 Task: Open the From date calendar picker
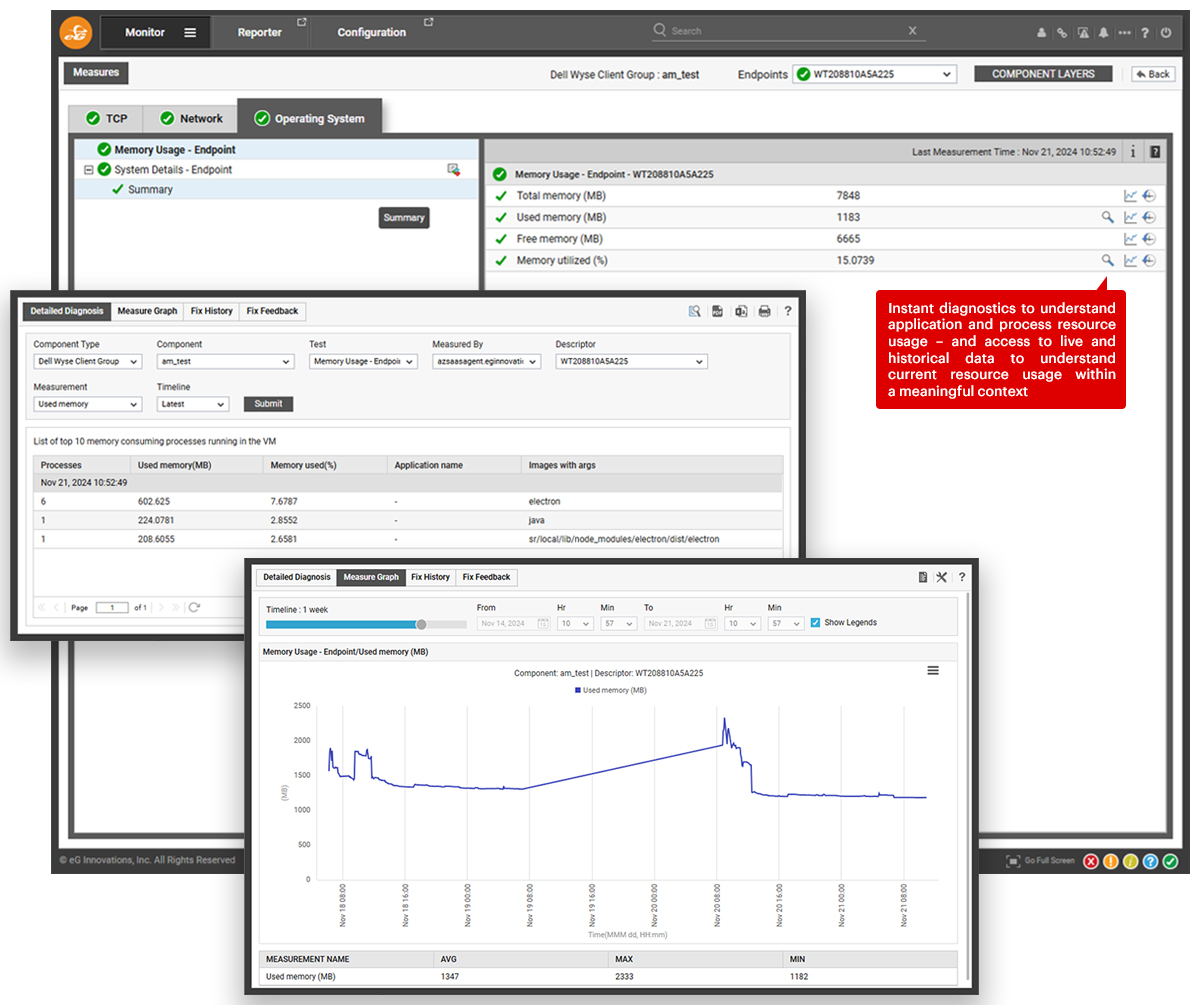click(x=543, y=623)
